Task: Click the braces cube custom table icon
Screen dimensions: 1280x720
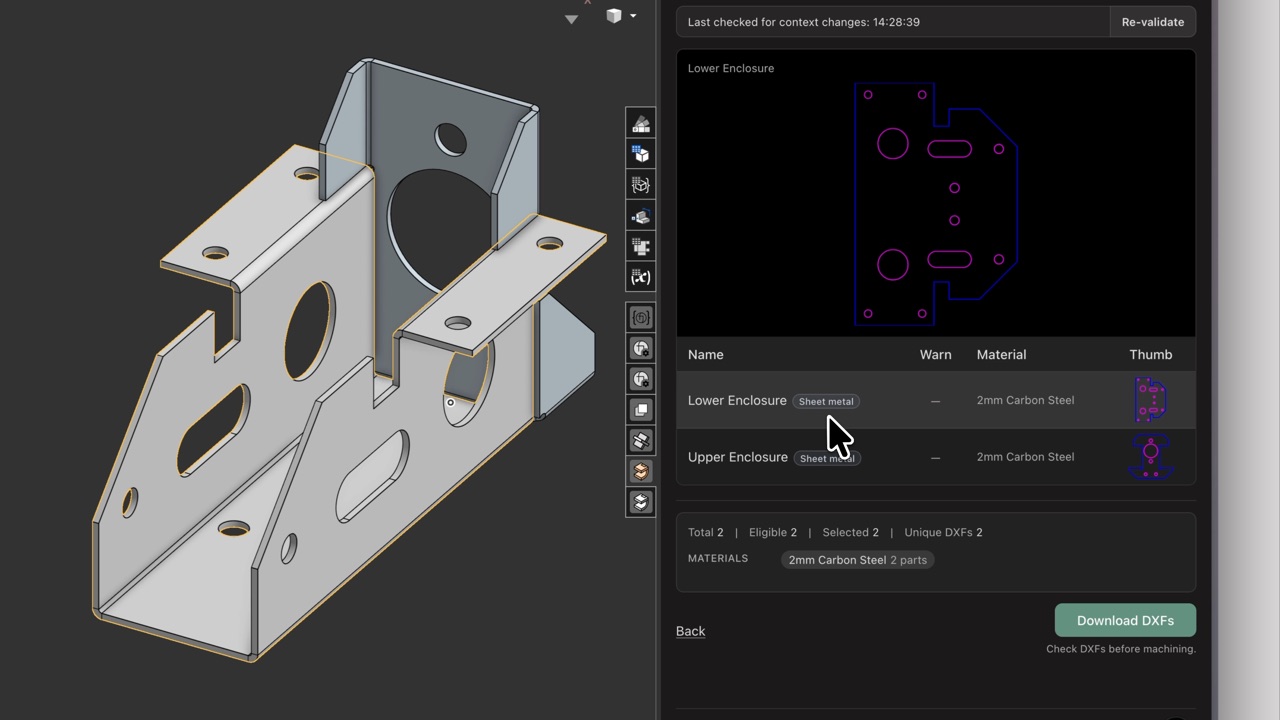Action: 641,185
